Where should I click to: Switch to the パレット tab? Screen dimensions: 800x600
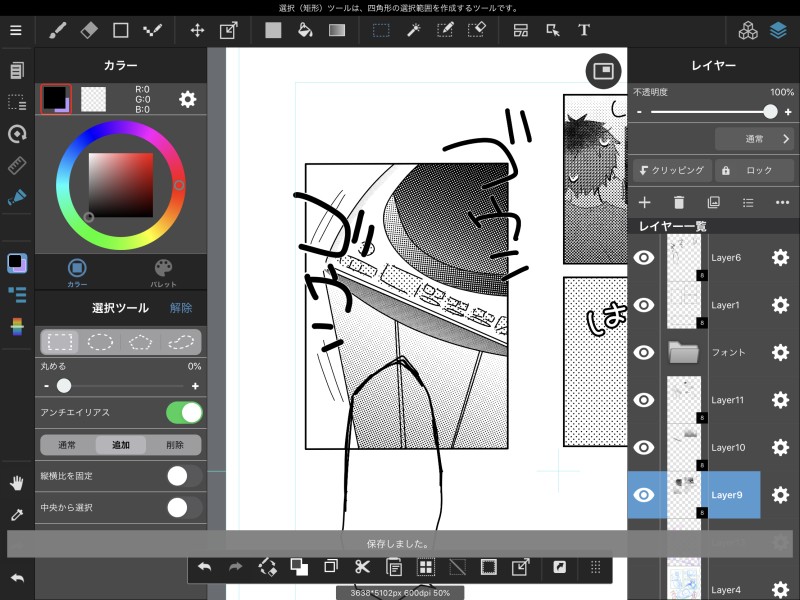coord(163,272)
